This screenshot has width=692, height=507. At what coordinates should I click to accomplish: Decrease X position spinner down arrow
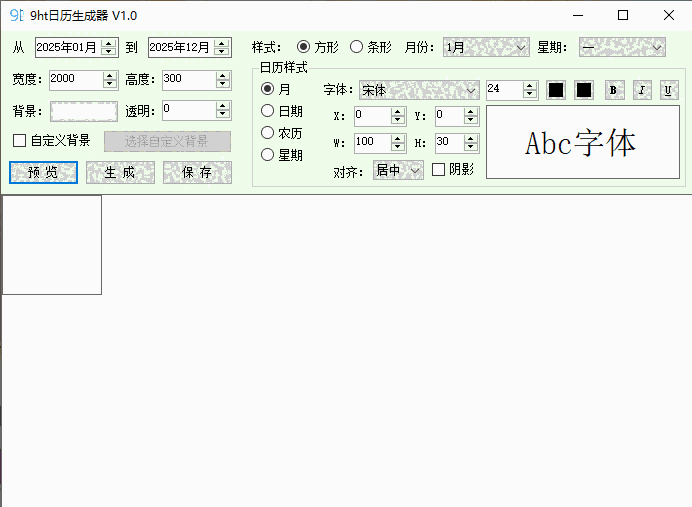click(398, 120)
